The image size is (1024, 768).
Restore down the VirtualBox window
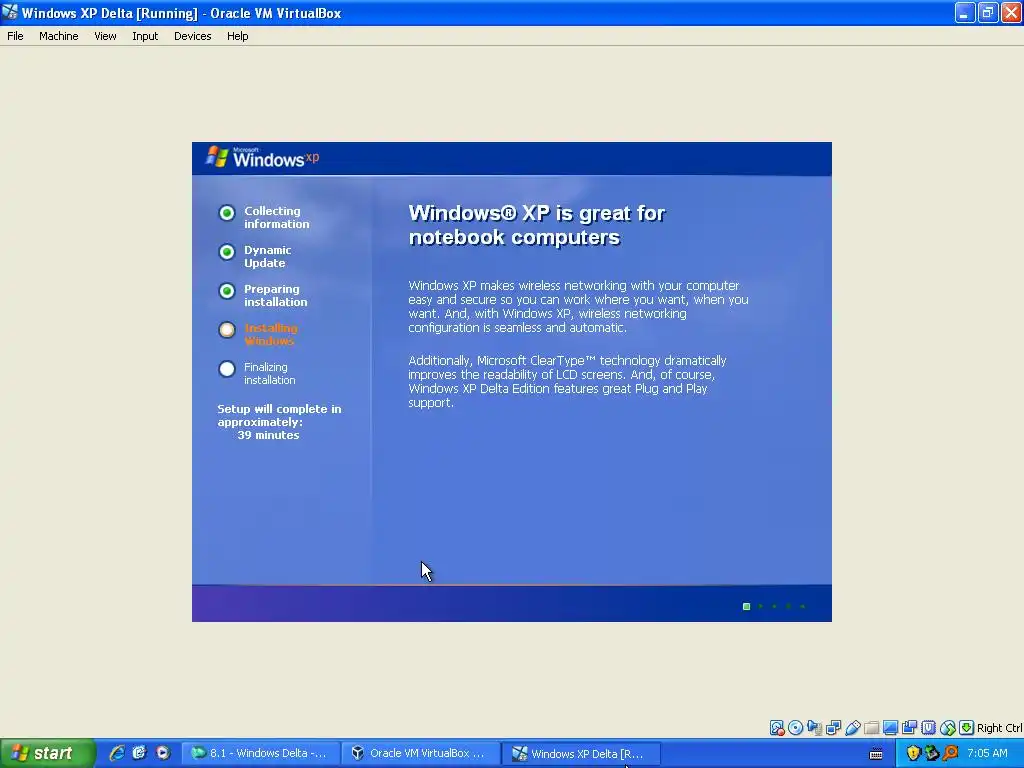pyautogui.click(x=987, y=12)
